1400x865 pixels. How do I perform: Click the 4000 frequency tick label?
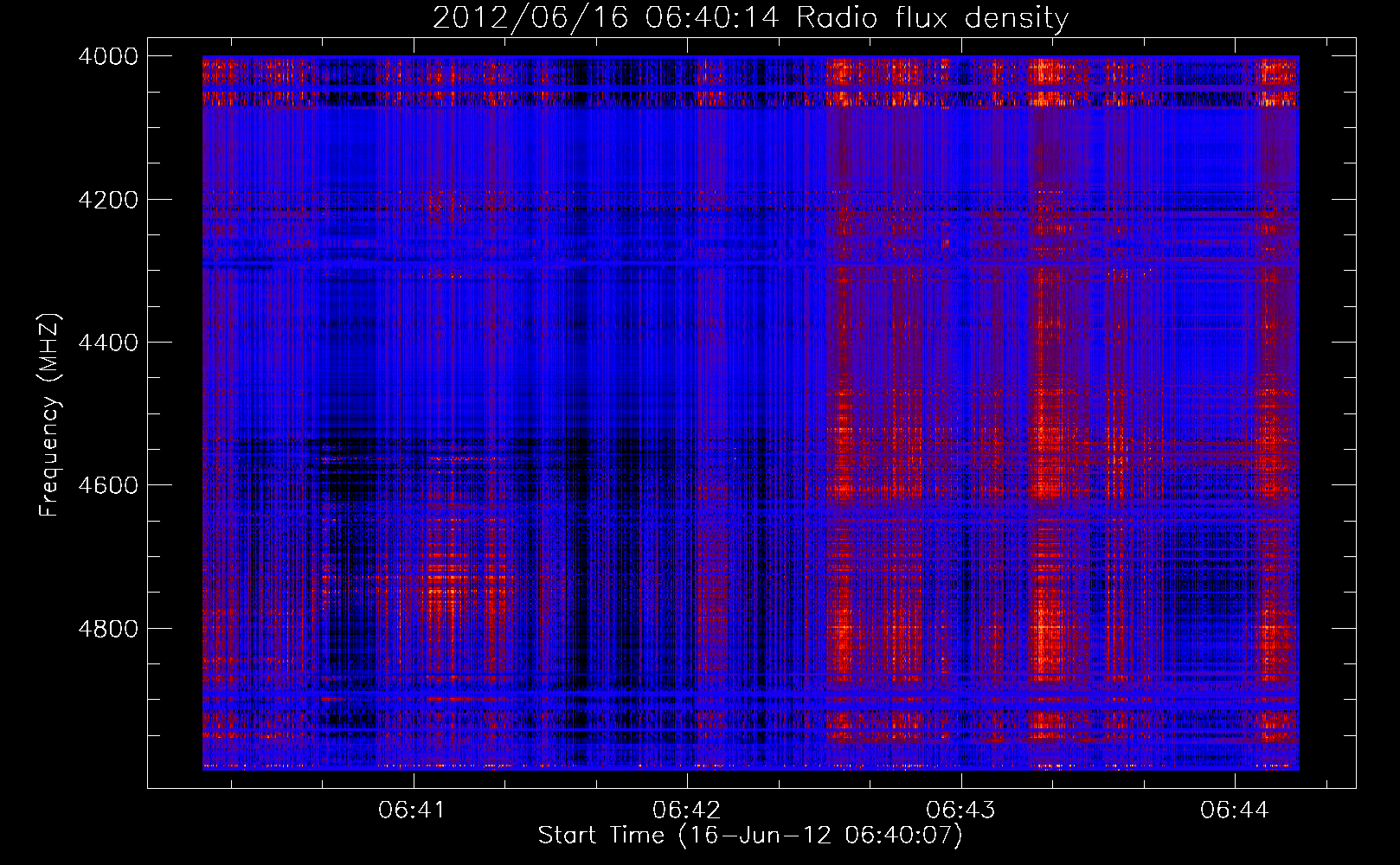(108, 56)
